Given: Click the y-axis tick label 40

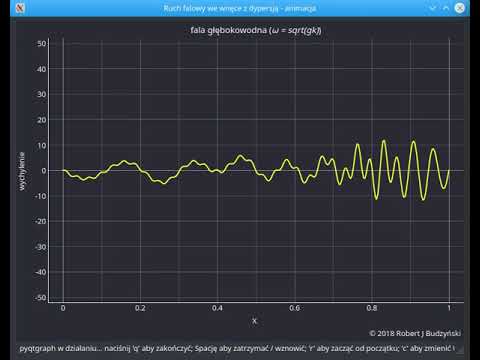Looking at the screenshot, I should click(x=41, y=69).
